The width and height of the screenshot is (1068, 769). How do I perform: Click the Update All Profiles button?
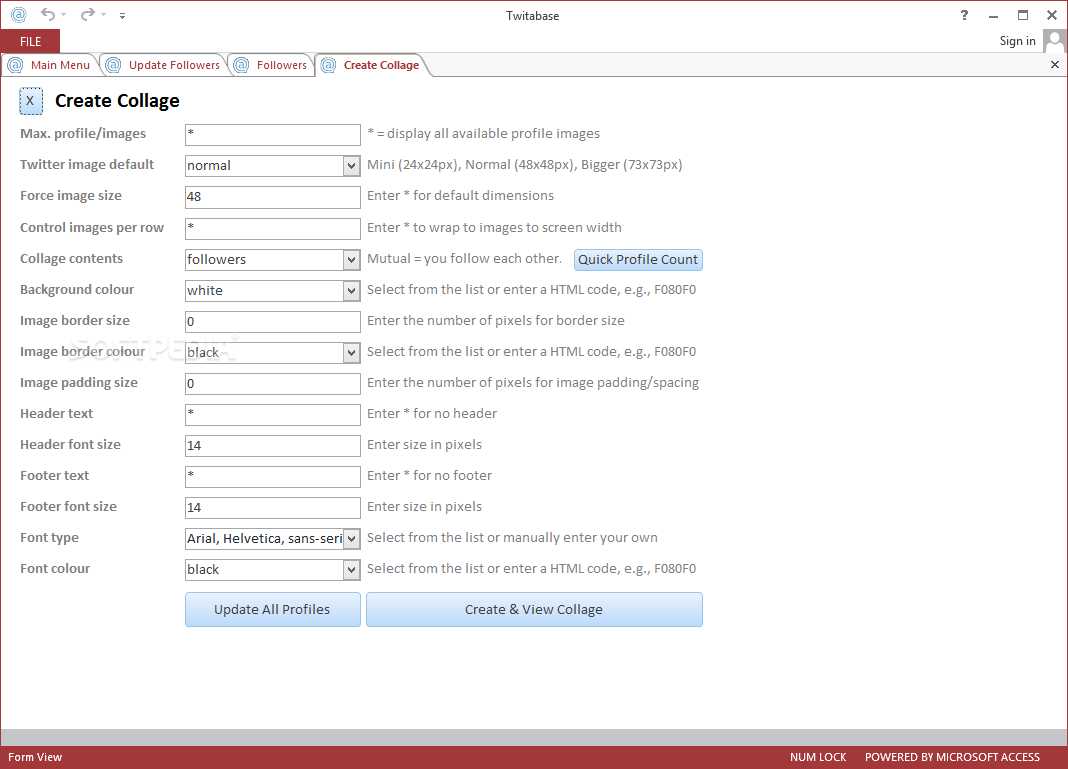click(x=272, y=610)
